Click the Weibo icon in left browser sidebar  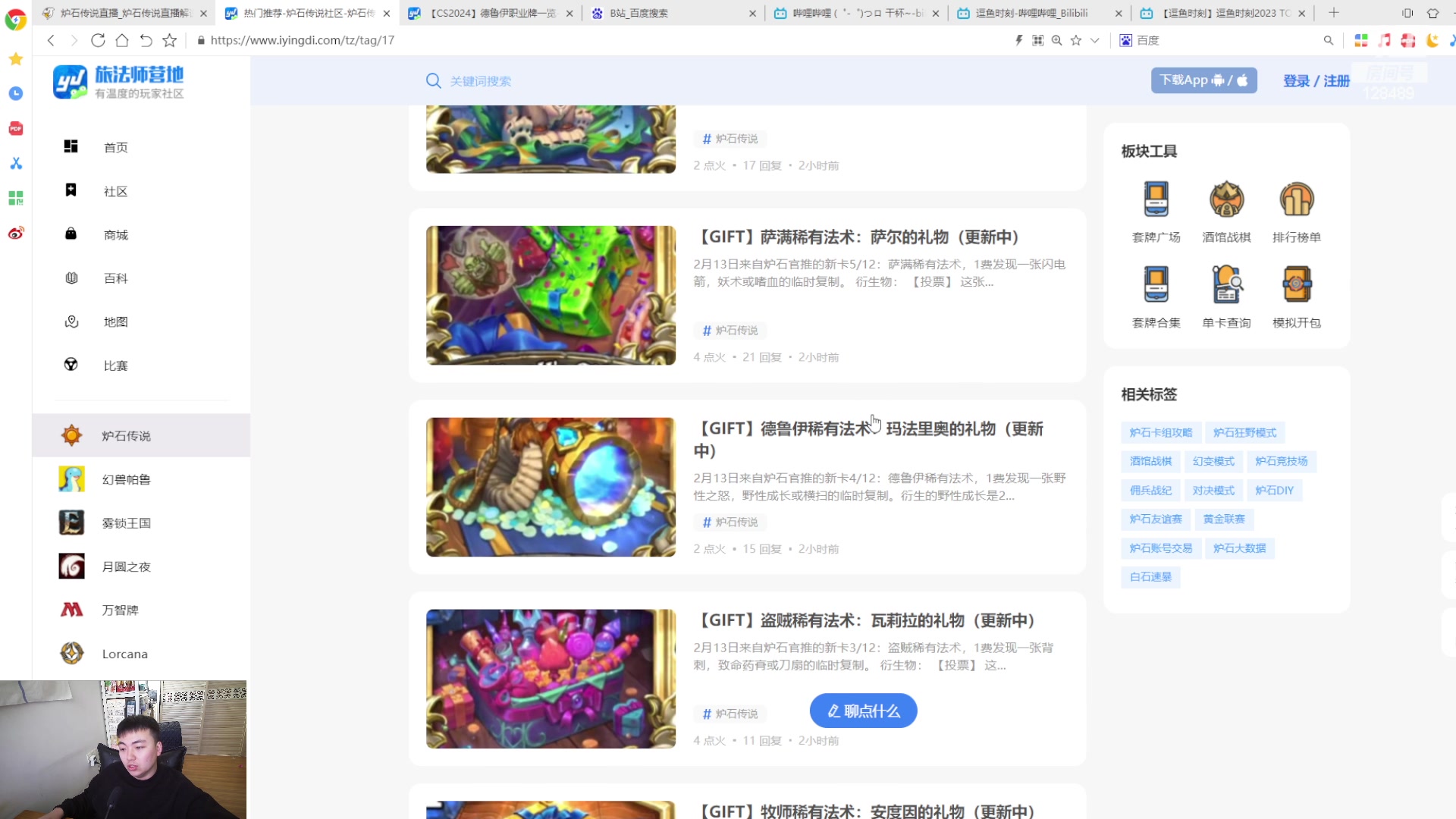[16, 234]
